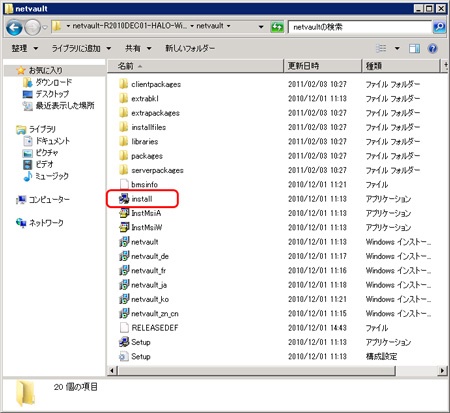This screenshot has height=413, width=450.
Task: Click 新しいフォルダー button
Action: point(190,48)
